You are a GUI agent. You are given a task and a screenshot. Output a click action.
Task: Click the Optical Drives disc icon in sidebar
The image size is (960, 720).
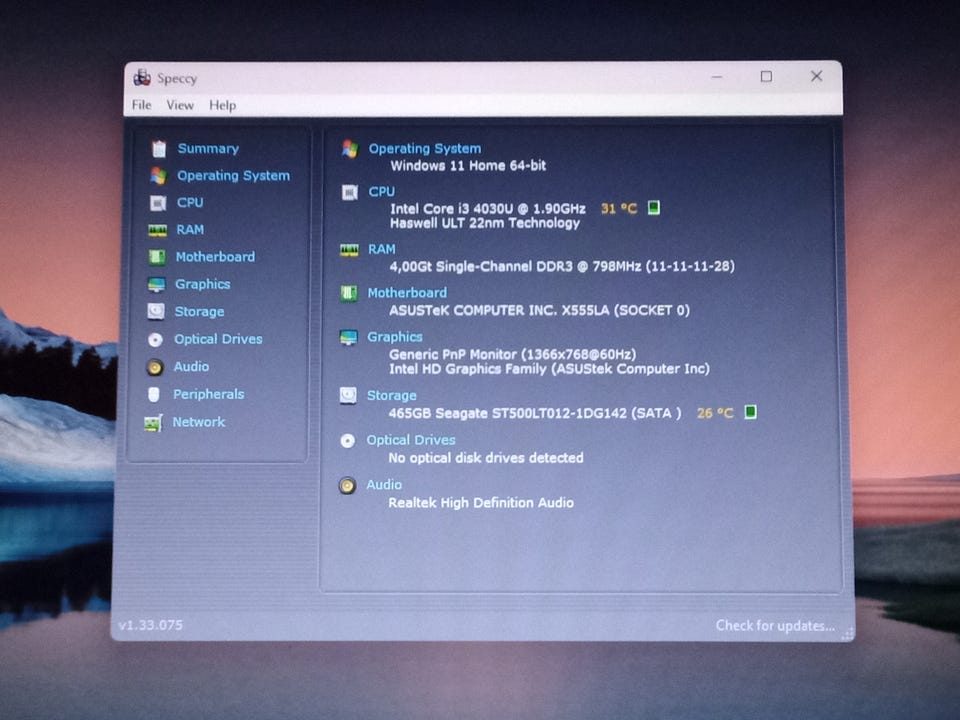pyautogui.click(x=156, y=339)
